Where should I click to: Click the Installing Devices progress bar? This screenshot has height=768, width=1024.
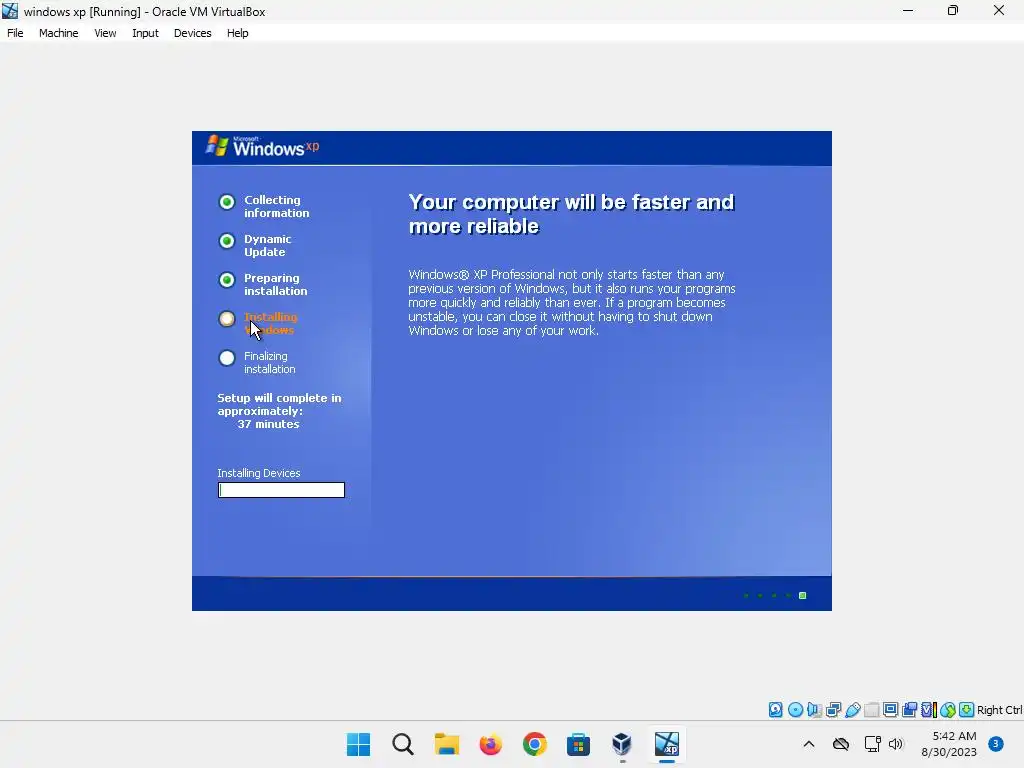point(281,490)
